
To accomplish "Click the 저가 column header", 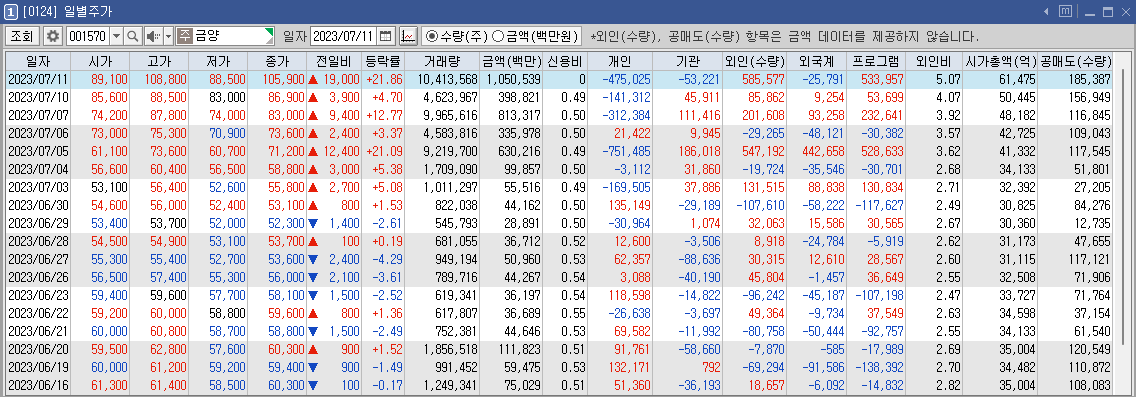I will pyautogui.click(x=217, y=62).
